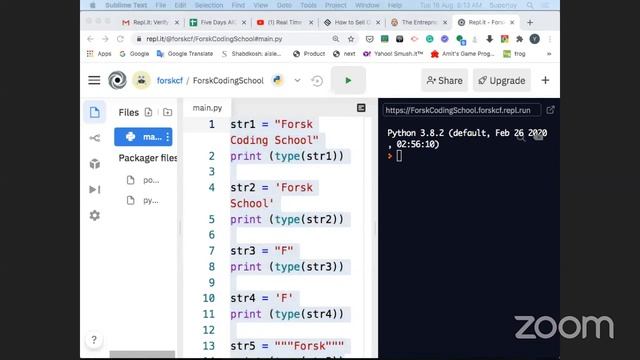Go back in the browser
This screenshot has height=360, width=640.
pyautogui.click(x=91, y=39)
